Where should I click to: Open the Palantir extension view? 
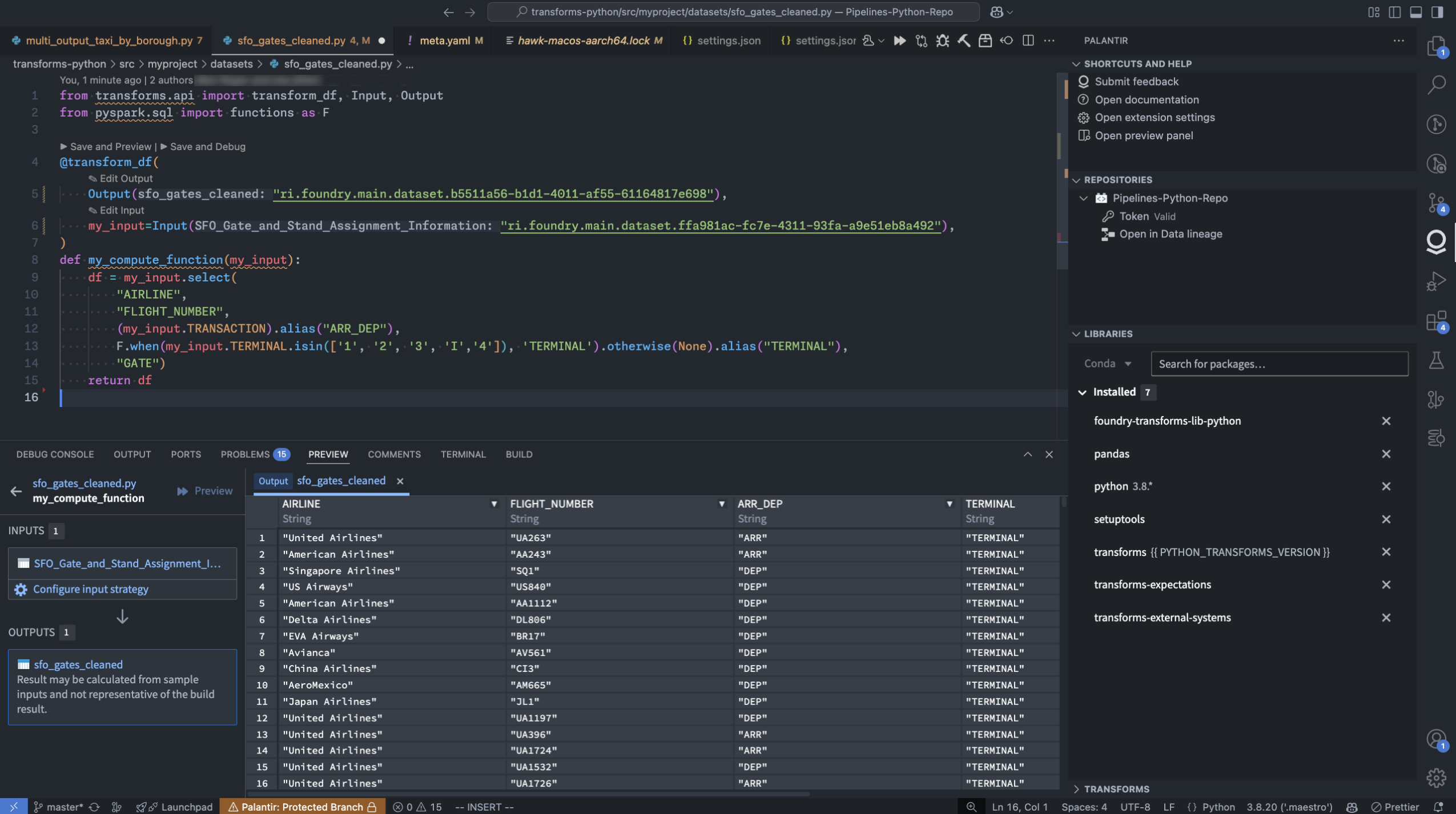point(1436,242)
